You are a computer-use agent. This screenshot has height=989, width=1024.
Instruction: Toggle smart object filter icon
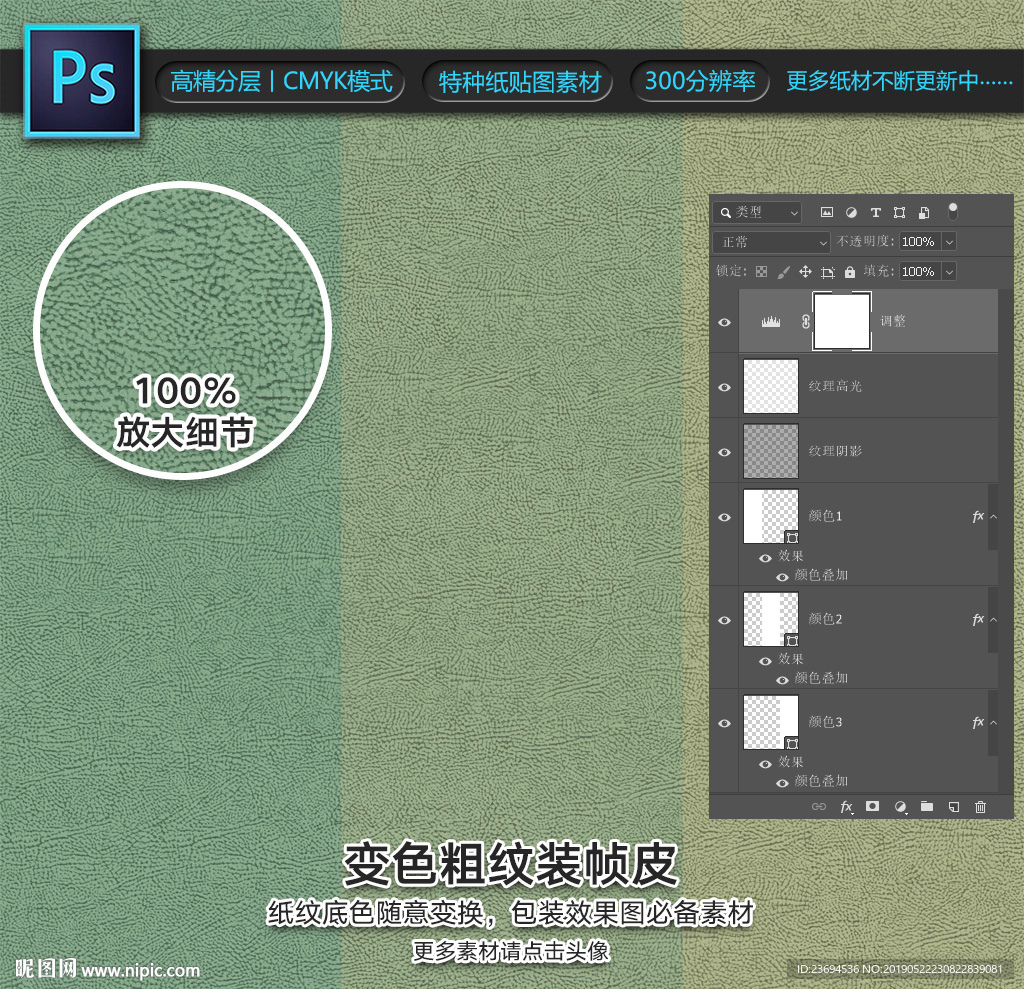click(x=924, y=212)
